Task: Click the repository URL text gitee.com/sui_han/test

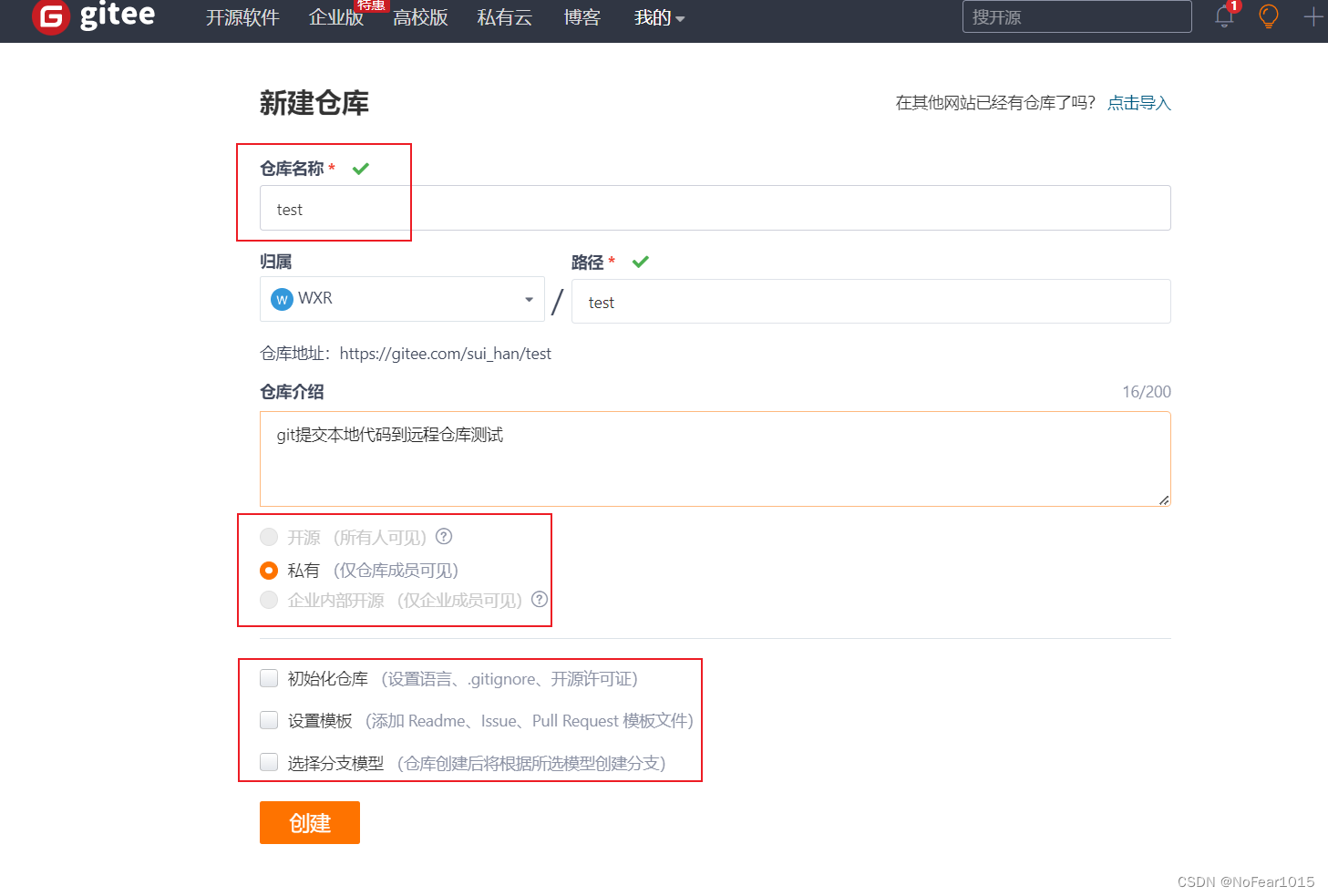Action: click(446, 354)
